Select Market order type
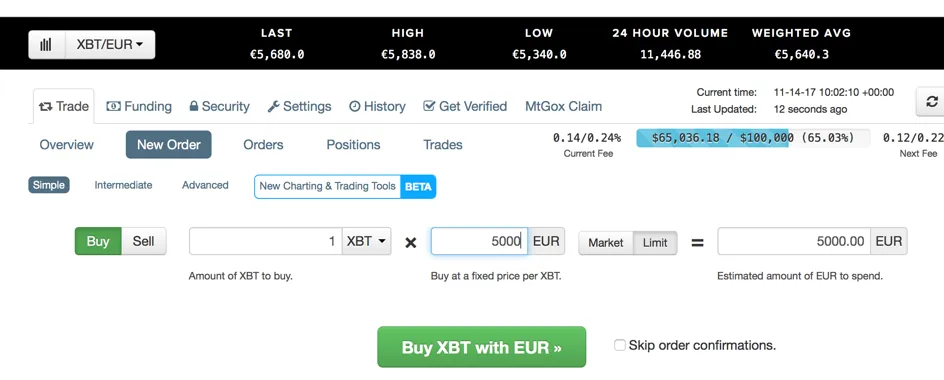Screen dimensions: 944x380 [606, 243]
